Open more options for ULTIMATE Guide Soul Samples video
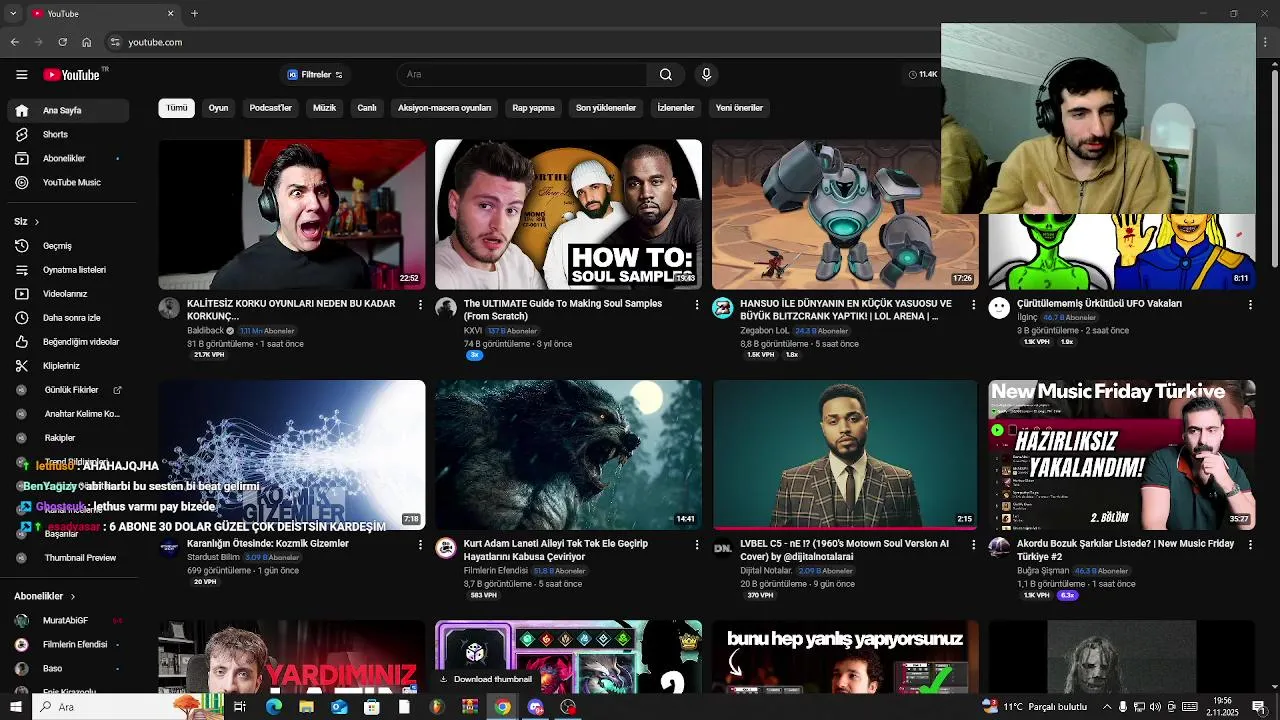Screen dimensions: 1280x720 tap(697, 304)
